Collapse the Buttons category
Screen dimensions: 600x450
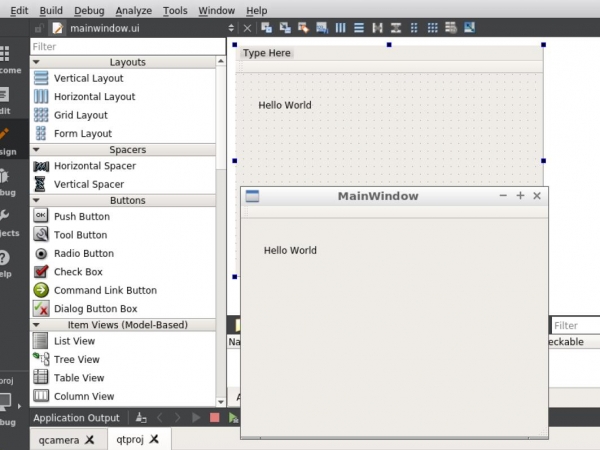tap(37, 201)
